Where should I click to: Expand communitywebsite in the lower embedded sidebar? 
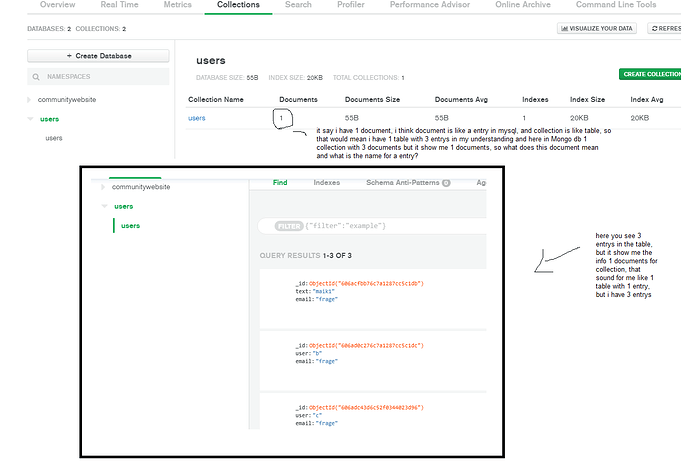point(103,187)
